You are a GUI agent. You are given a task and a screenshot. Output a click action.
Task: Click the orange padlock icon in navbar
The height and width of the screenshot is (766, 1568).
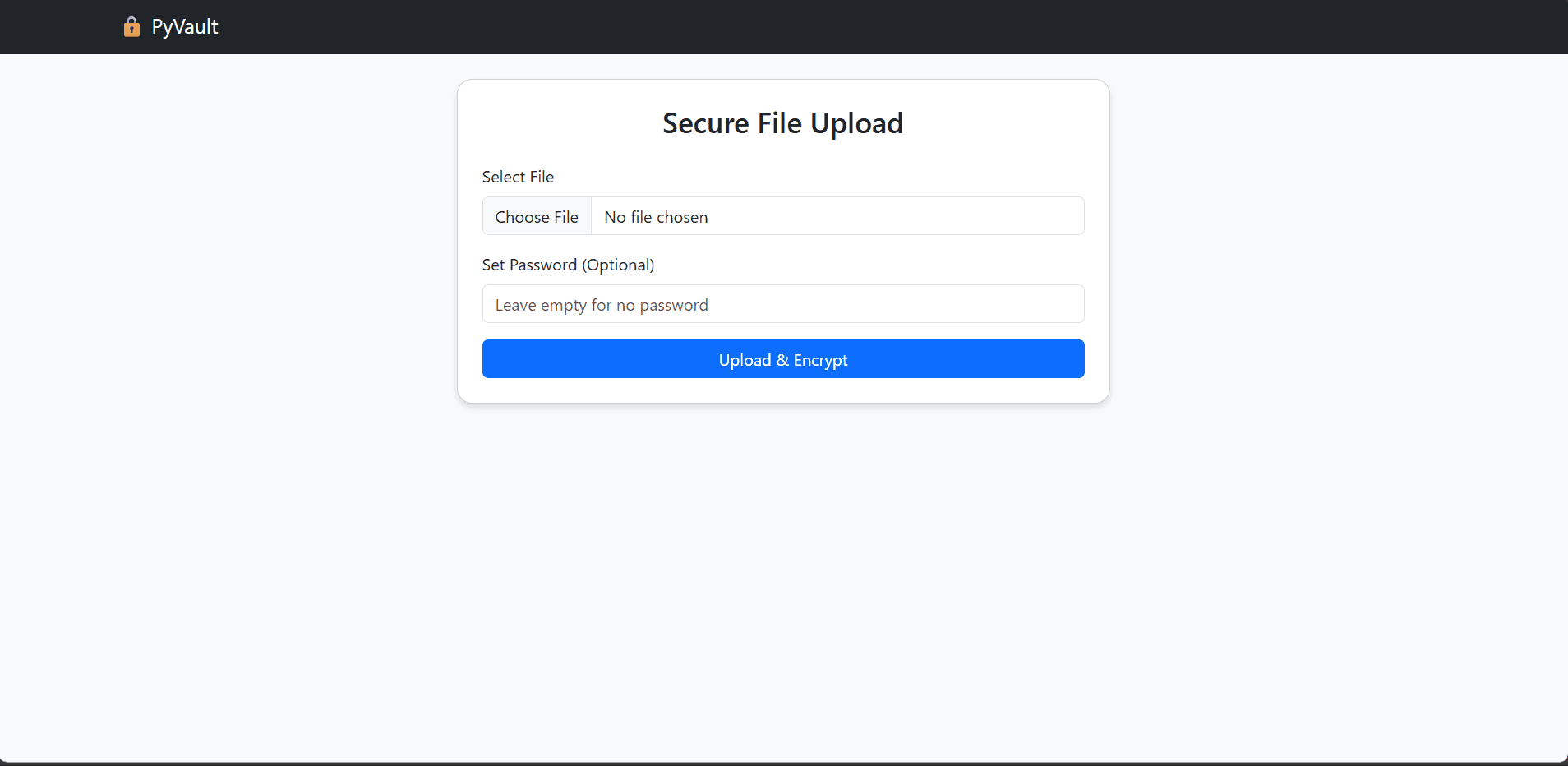pyautogui.click(x=131, y=26)
